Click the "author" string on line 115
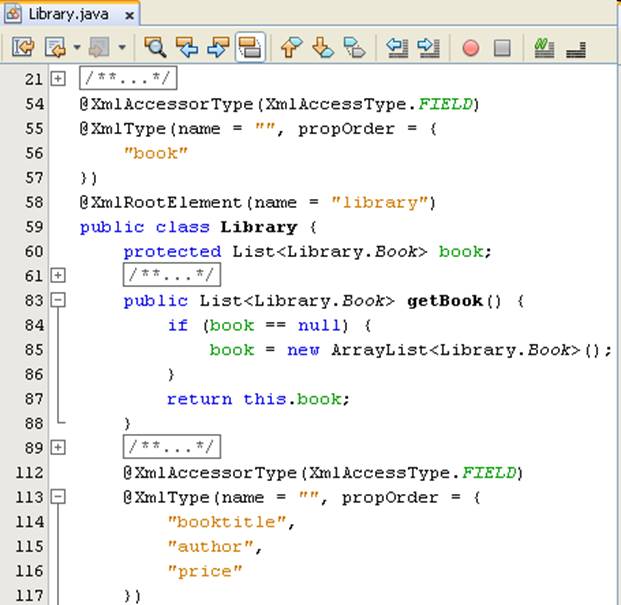621x605 pixels. point(210,546)
